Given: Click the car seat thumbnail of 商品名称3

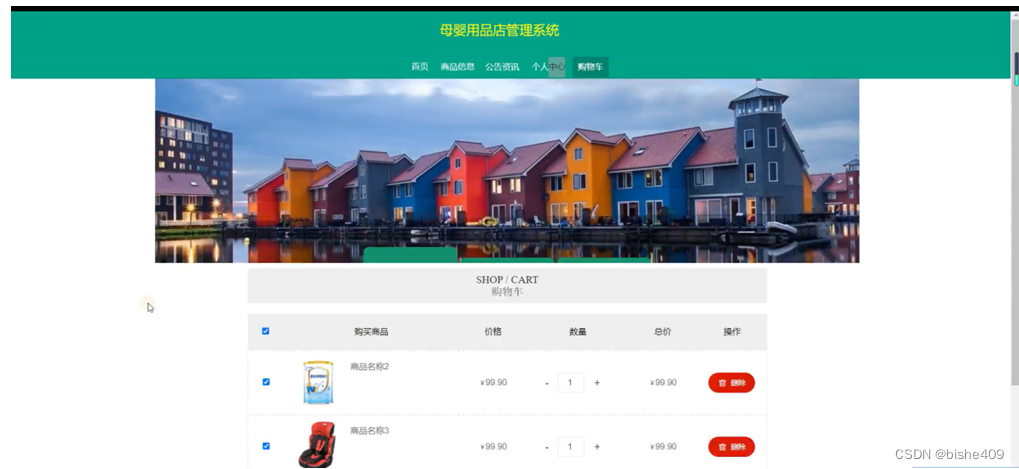Looking at the screenshot, I should (x=317, y=444).
